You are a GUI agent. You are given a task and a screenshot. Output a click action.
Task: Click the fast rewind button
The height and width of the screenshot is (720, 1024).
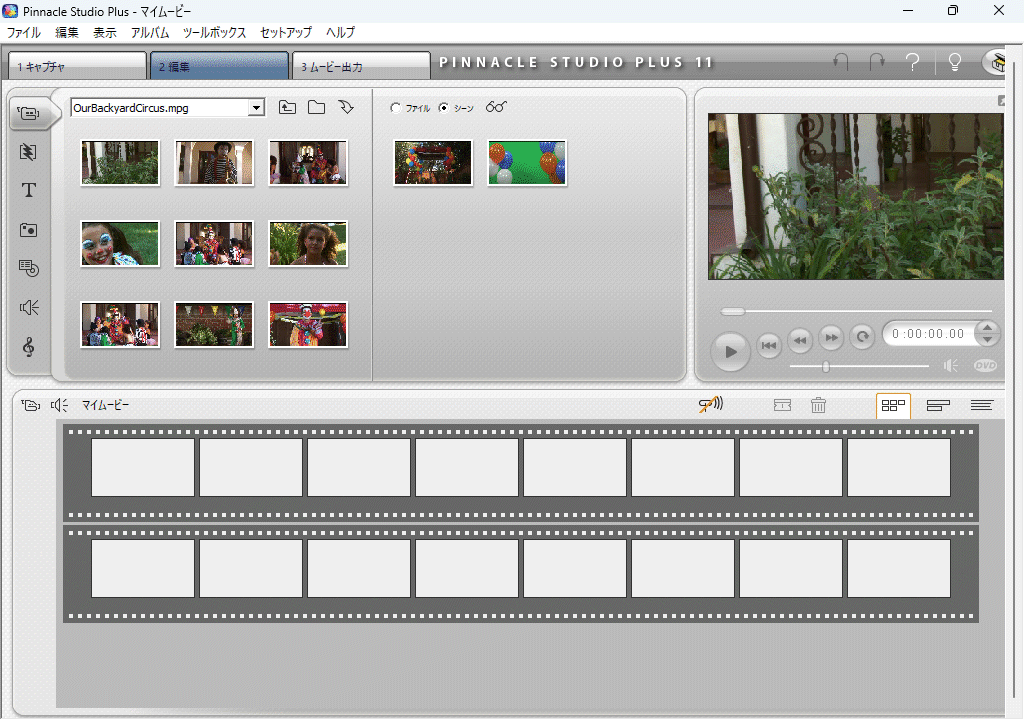(x=800, y=338)
